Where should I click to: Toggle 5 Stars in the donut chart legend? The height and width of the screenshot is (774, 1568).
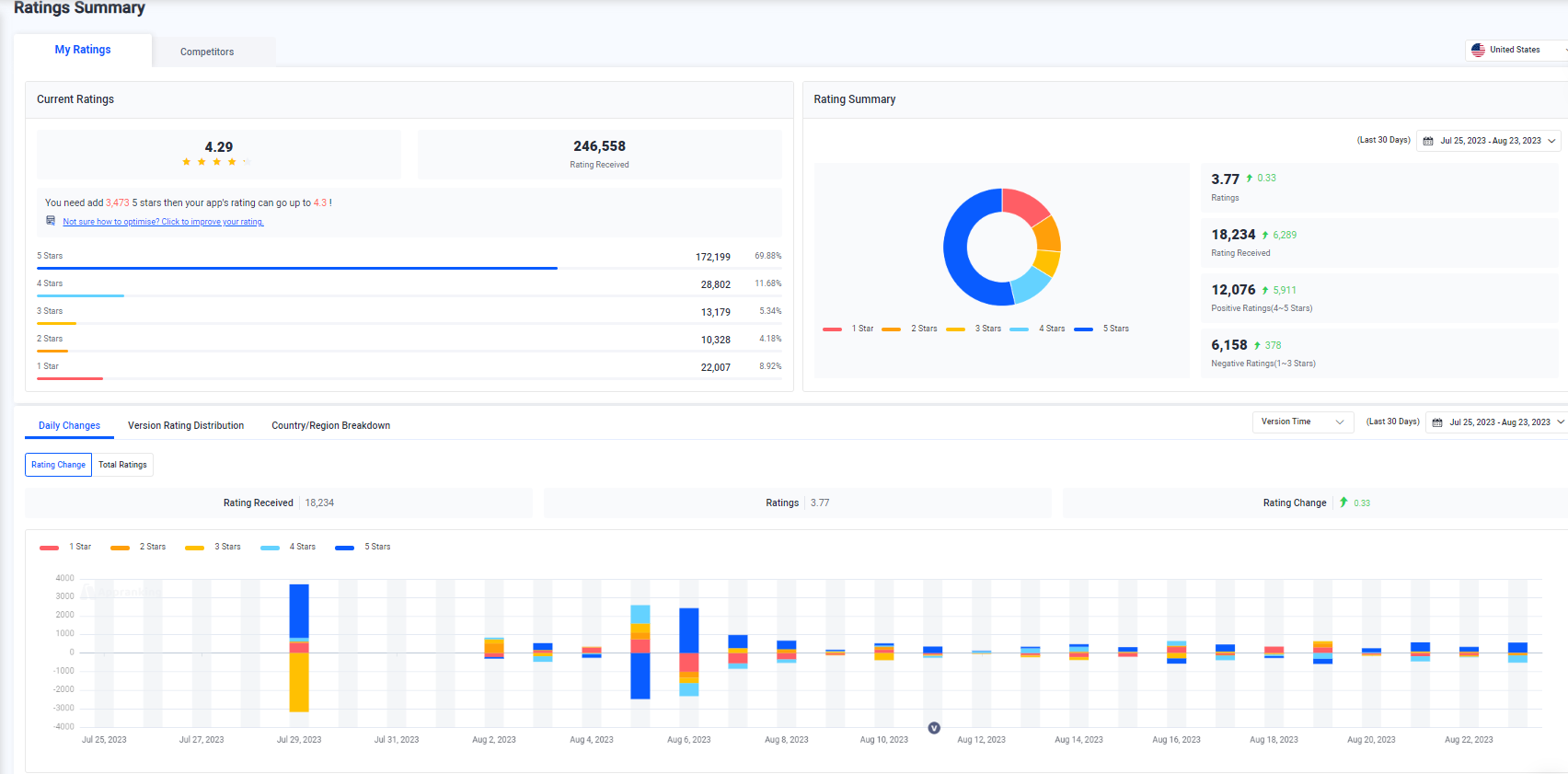(1101, 329)
